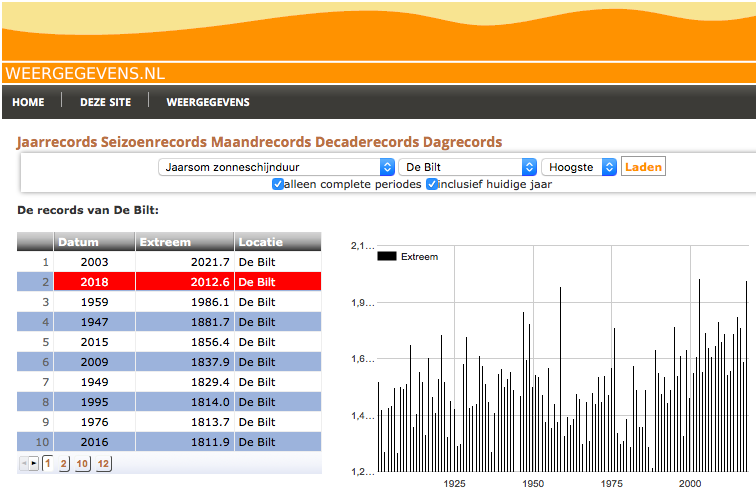
Task: Click the Laden button
Action: click(x=643, y=167)
